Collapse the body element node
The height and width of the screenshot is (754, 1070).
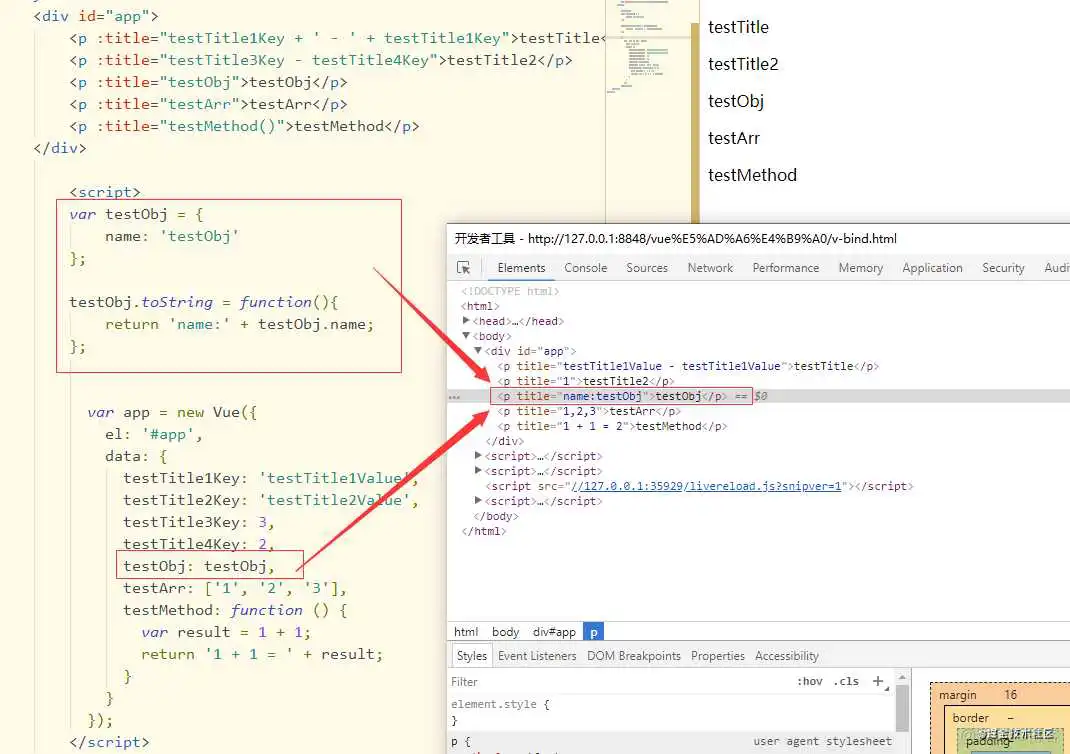tap(467, 336)
